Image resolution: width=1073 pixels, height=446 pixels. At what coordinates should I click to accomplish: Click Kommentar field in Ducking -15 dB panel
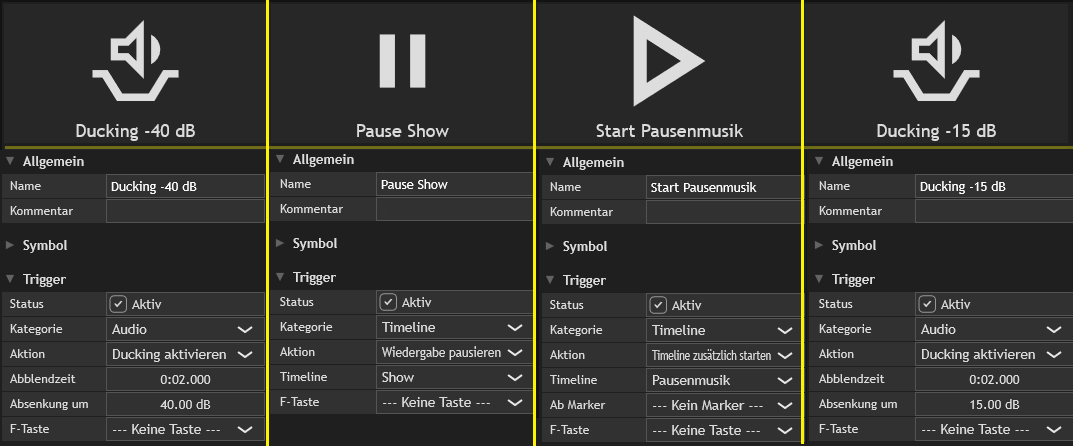tap(994, 211)
